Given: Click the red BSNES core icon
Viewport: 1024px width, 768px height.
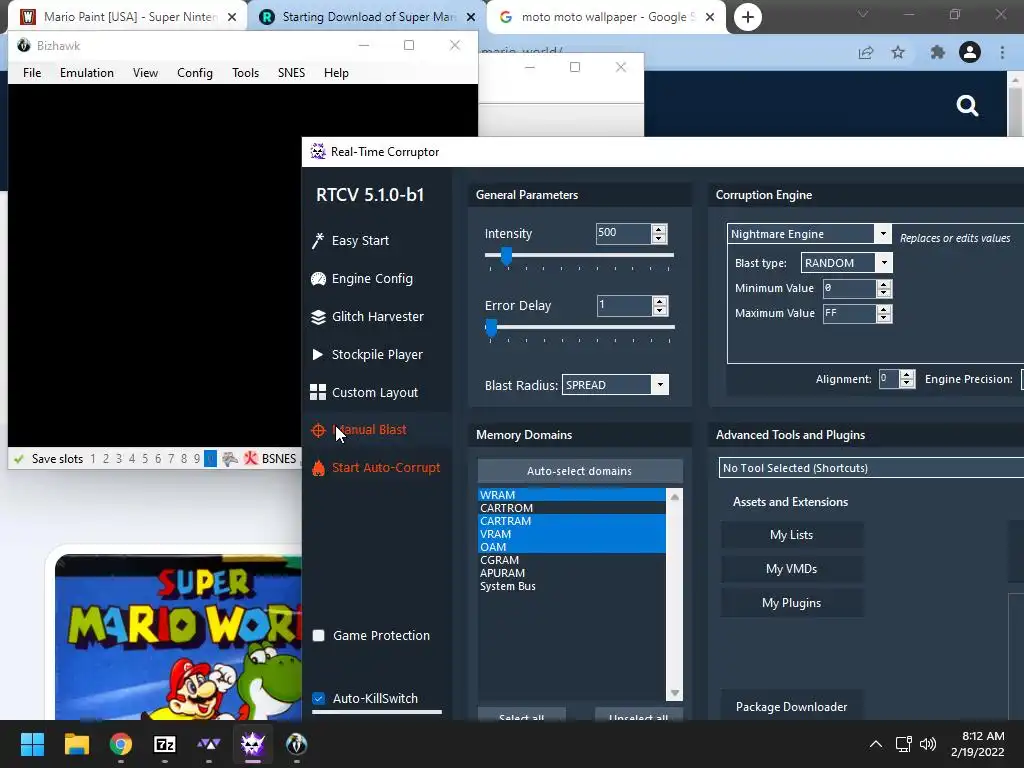Looking at the screenshot, I should (x=251, y=458).
